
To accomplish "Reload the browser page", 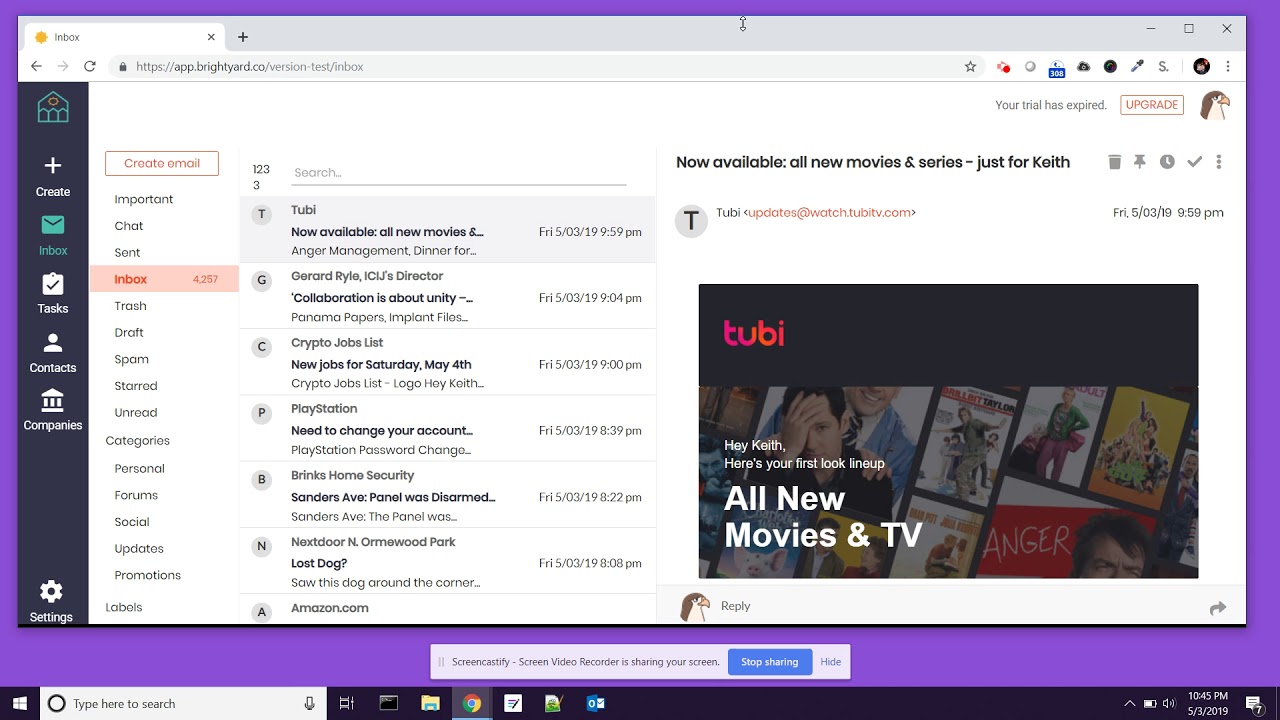I will coord(90,66).
